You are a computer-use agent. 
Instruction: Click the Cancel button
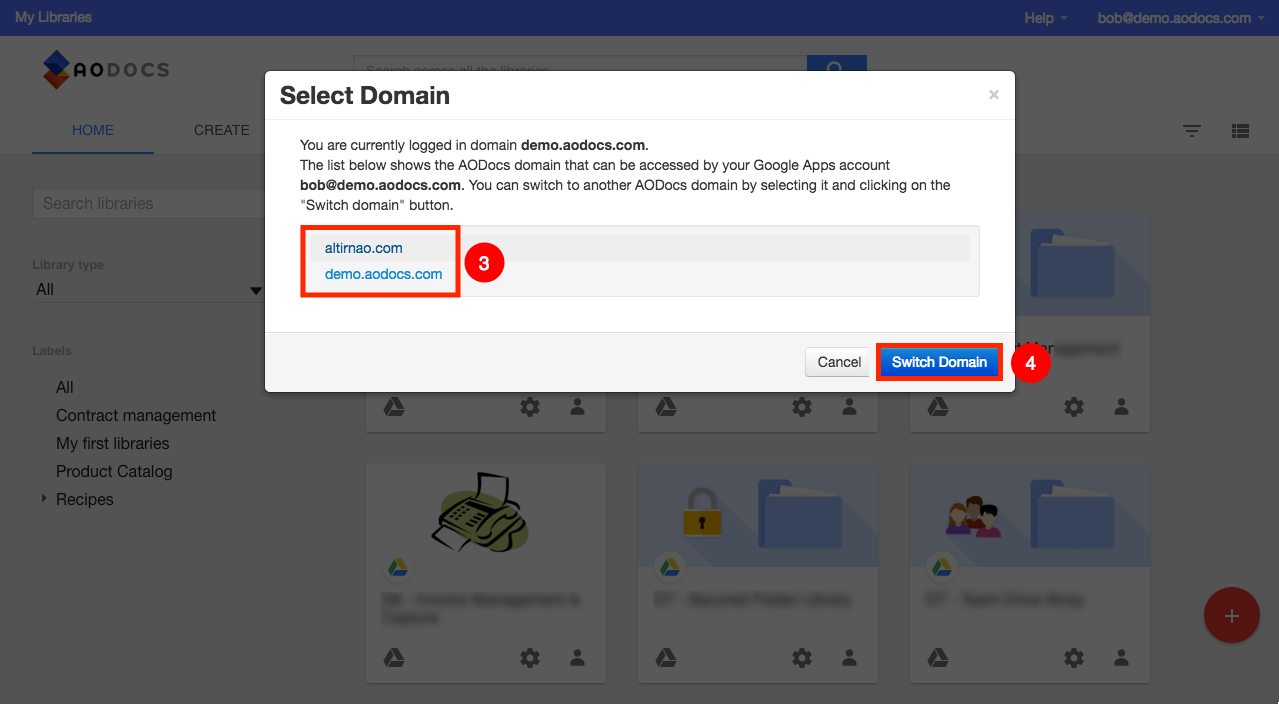tap(839, 362)
